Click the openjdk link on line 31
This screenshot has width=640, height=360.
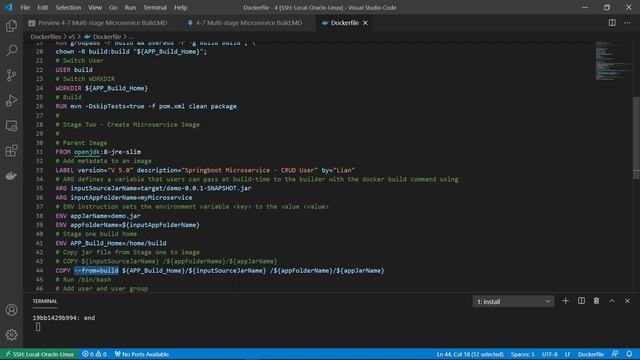tap(87, 152)
